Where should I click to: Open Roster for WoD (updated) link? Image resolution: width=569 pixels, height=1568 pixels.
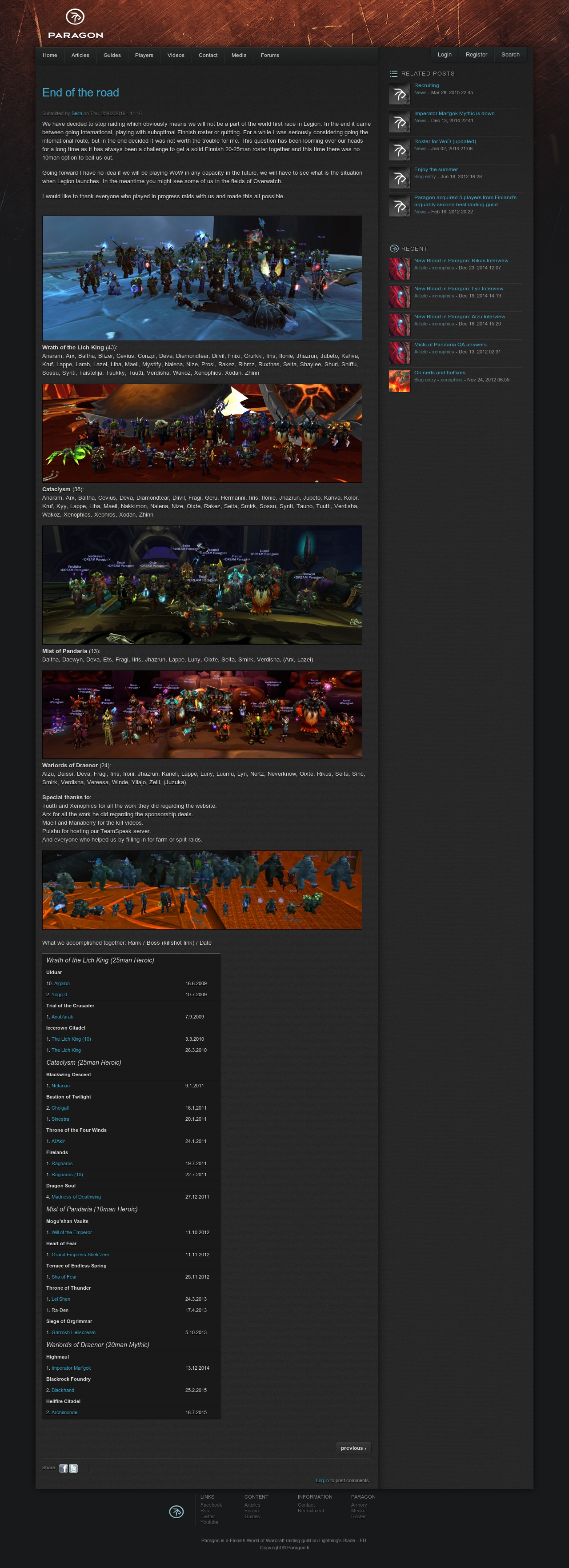(445, 141)
